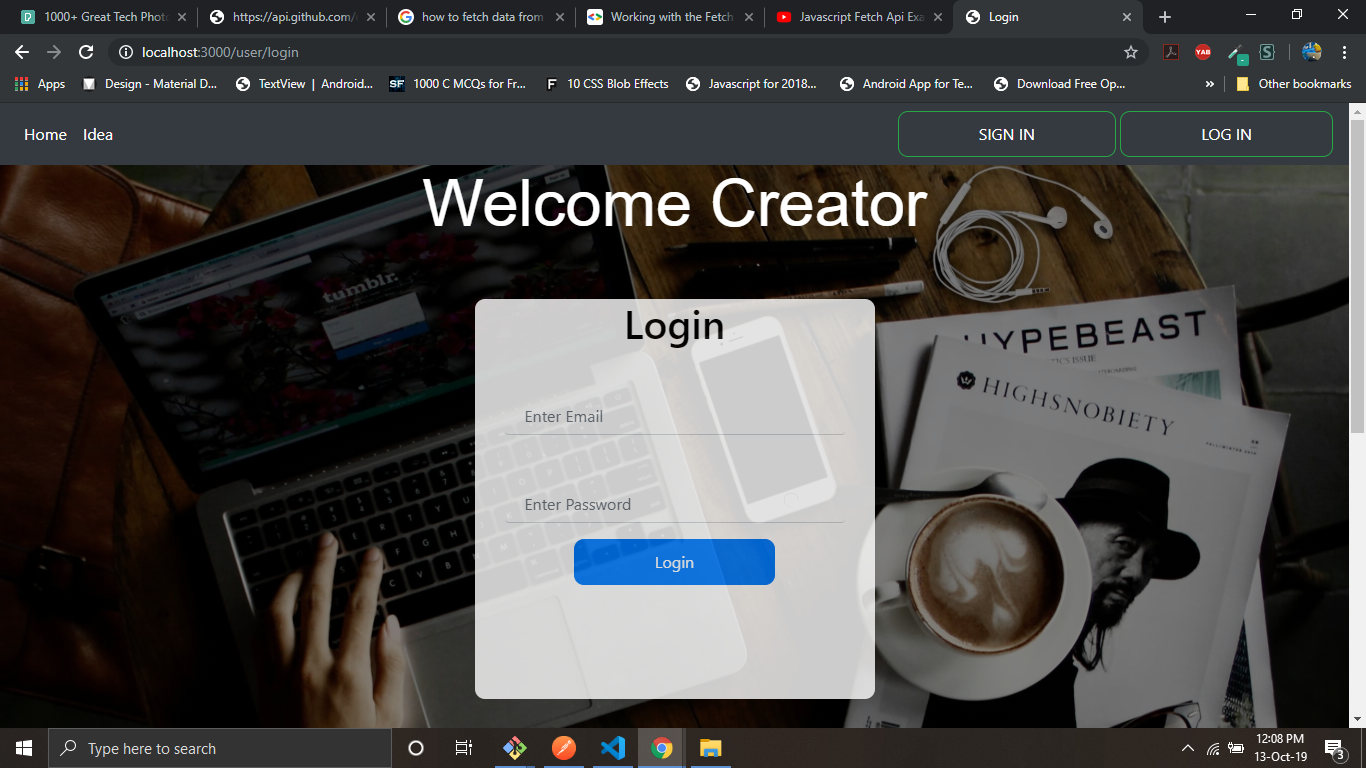Click the scrollbar down arrow

tap(1357, 719)
